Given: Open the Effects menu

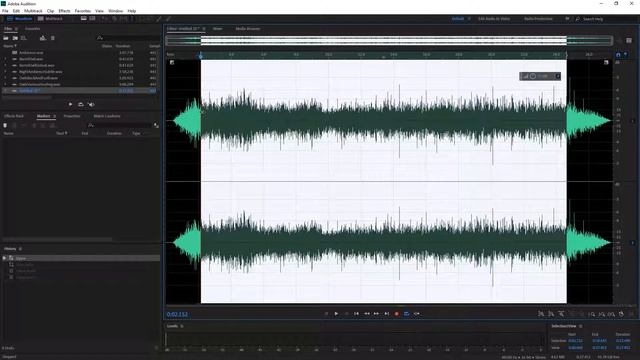Looking at the screenshot, I should pos(64,11).
